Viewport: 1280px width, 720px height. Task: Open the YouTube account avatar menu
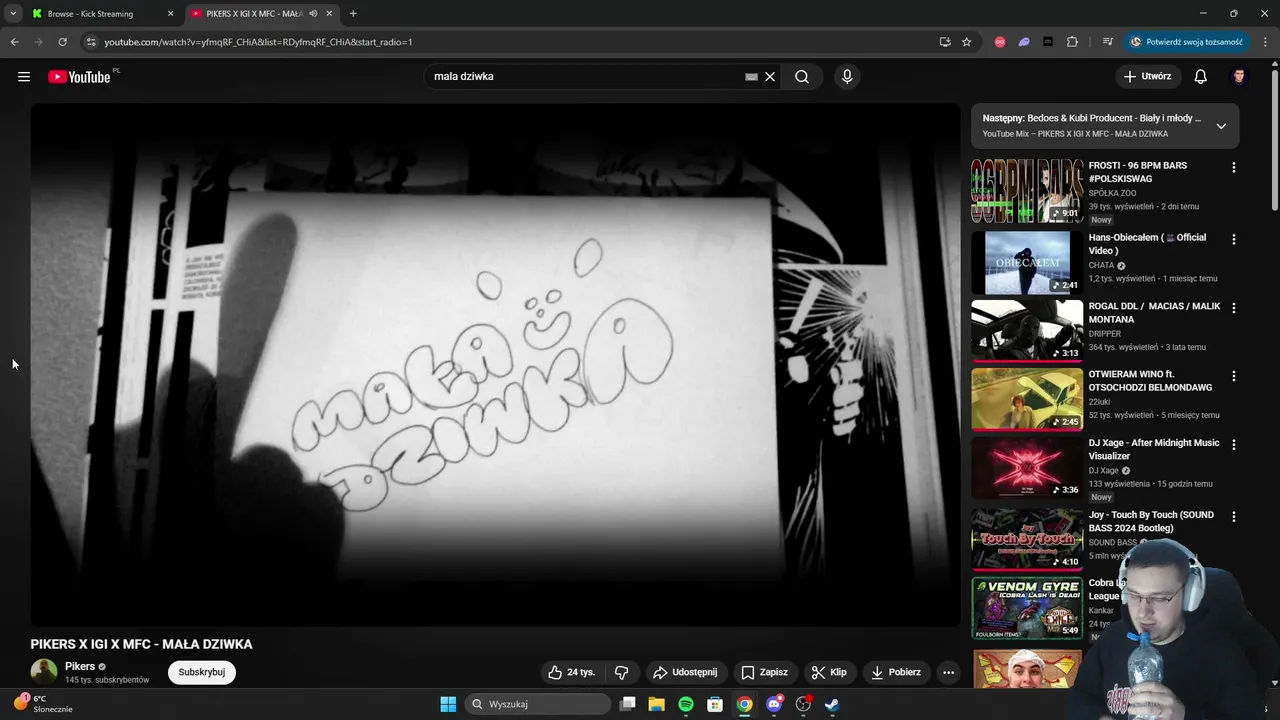1239,77
